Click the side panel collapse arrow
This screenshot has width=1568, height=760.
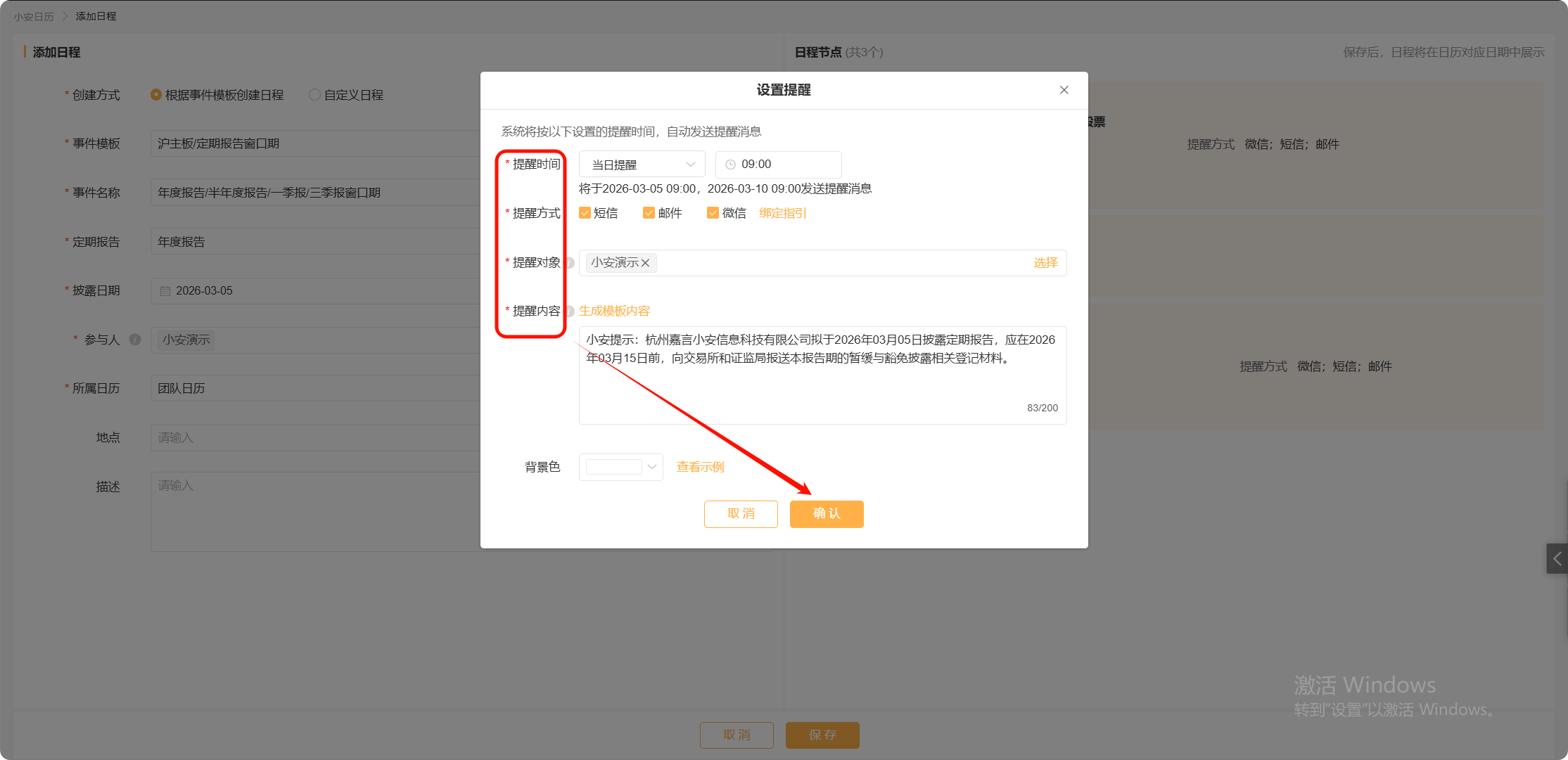coord(1557,559)
